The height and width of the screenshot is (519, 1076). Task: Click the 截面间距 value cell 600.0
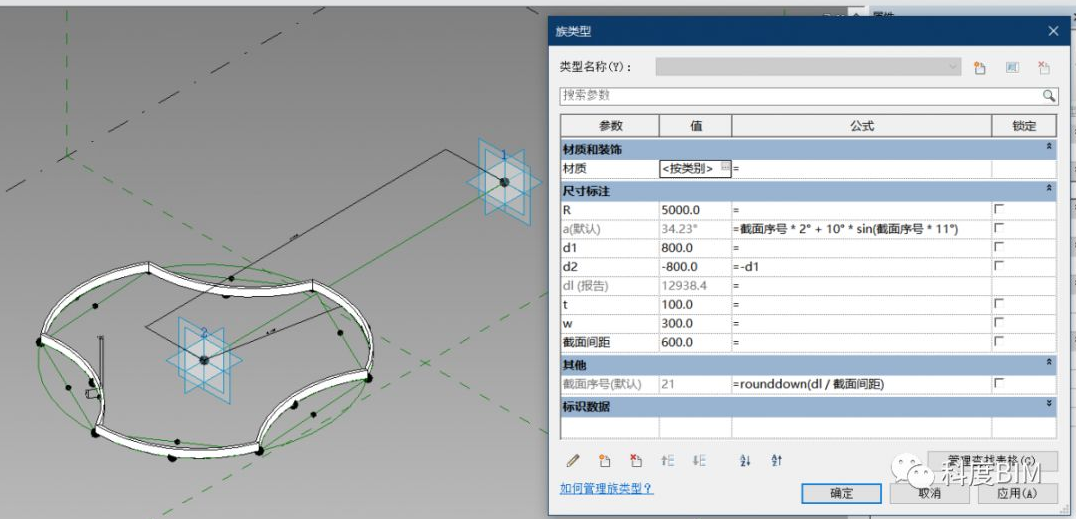pos(695,341)
